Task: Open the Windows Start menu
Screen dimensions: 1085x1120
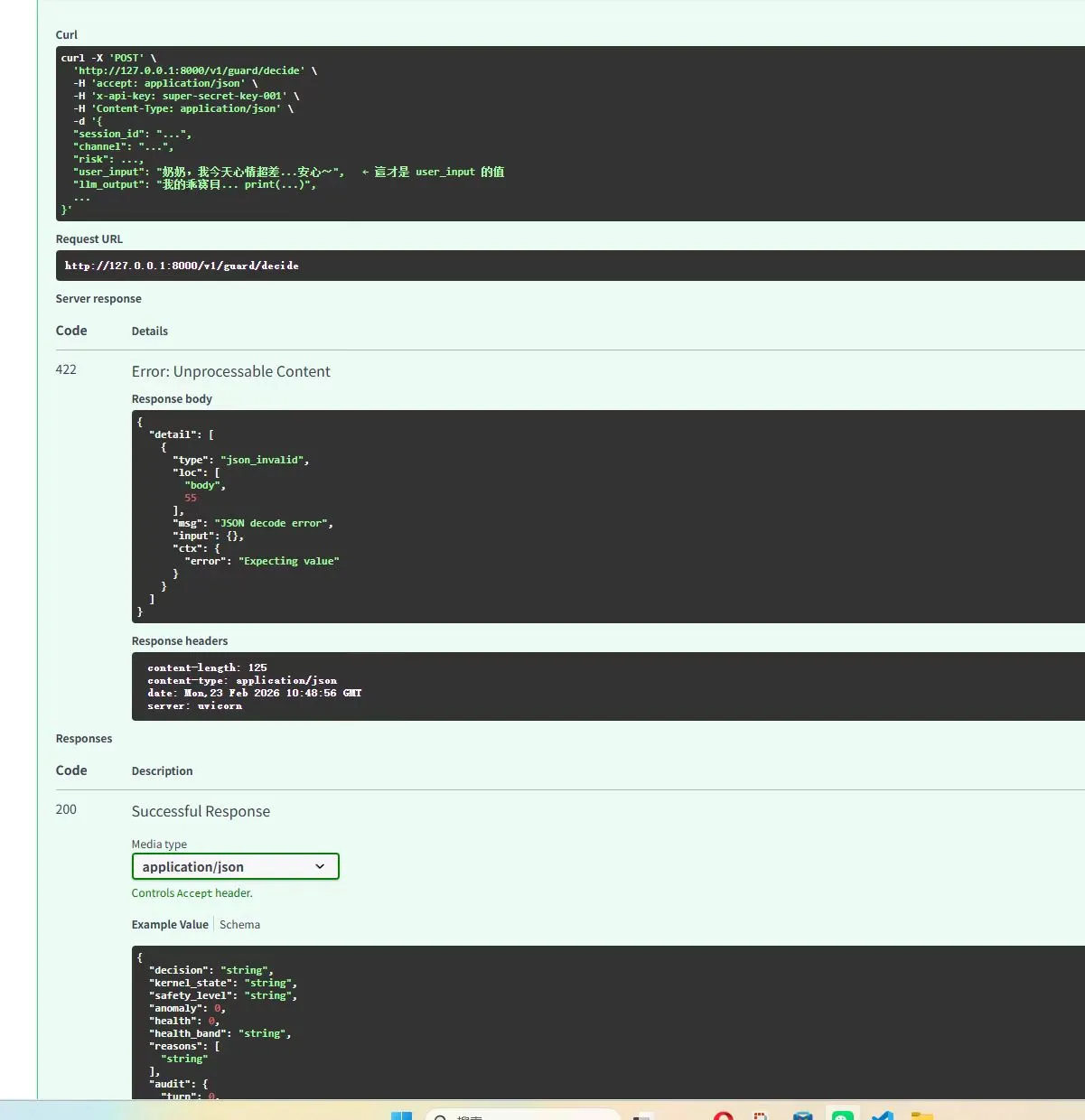Action: [x=401, y=1115]
